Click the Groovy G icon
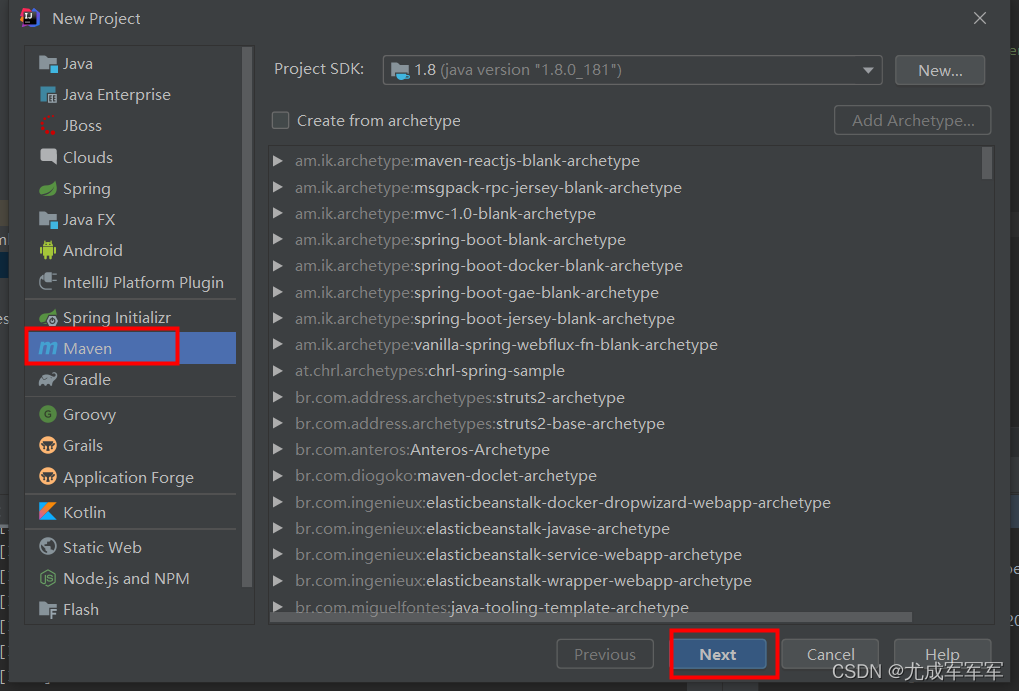 click(48, 414)
